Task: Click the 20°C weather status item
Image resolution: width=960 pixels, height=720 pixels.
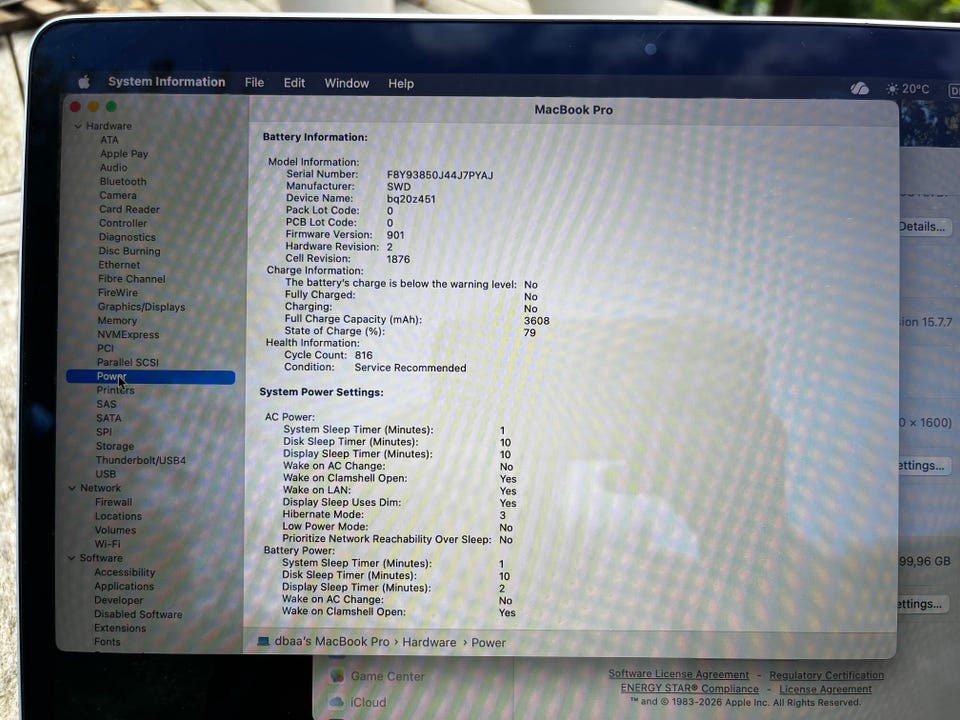Action: [908, 89]
